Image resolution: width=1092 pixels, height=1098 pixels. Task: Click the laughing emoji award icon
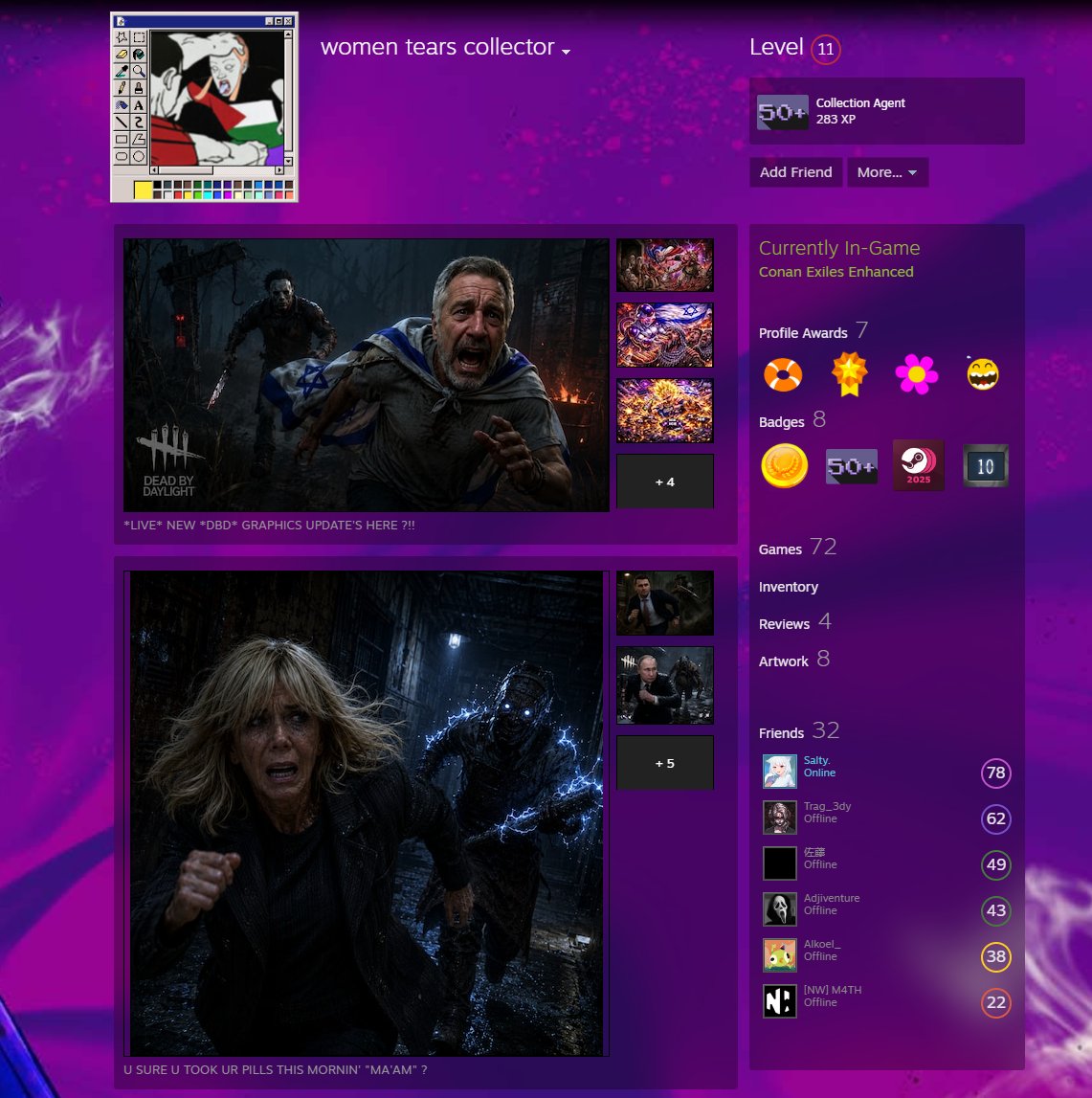[x=983, y=373]
